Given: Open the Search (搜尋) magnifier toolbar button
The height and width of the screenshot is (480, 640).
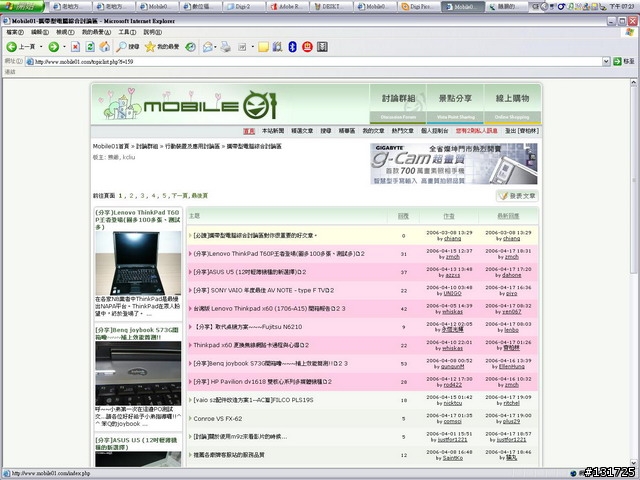Looking at the screenshot, I should tap(127, 47).
